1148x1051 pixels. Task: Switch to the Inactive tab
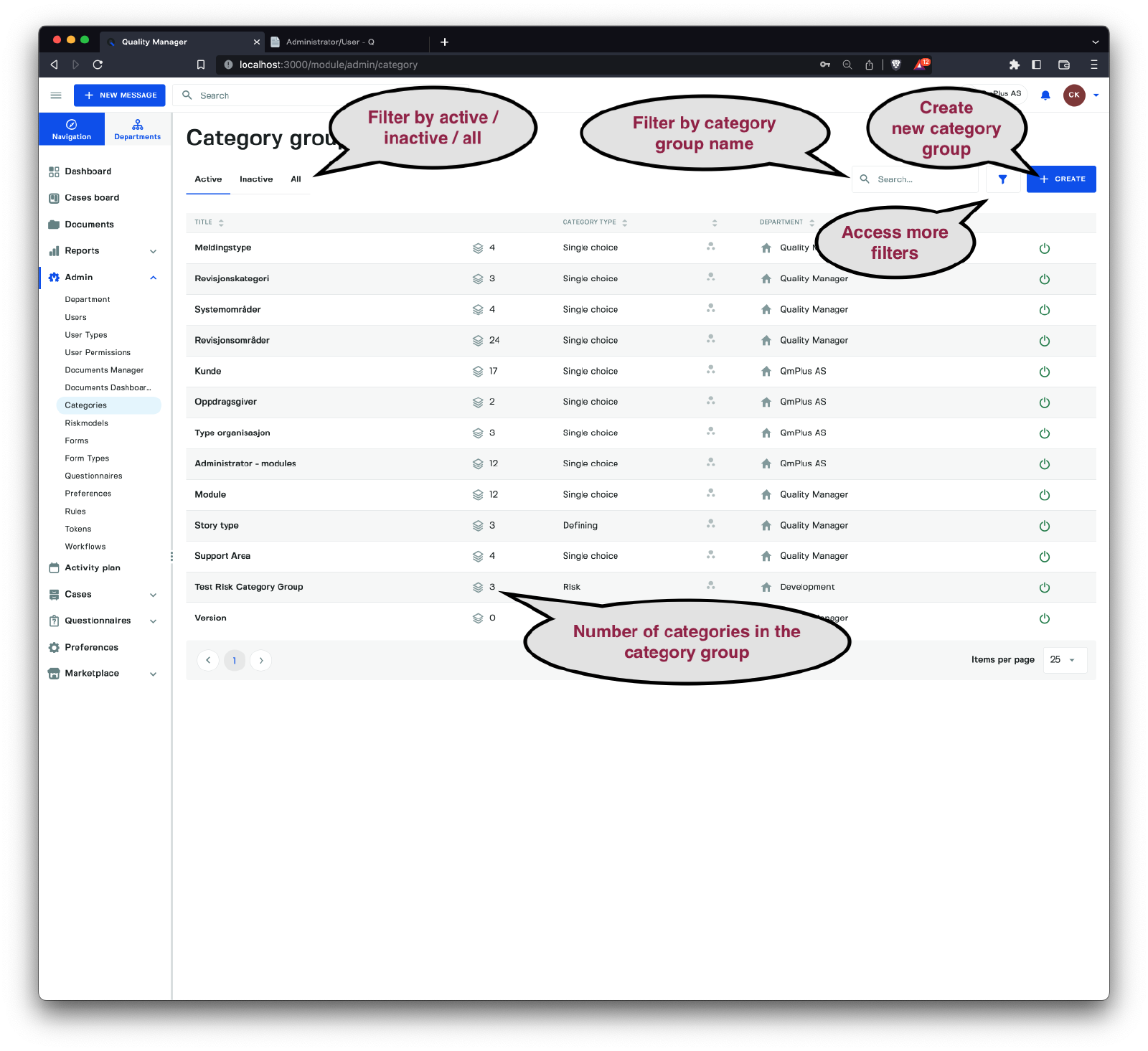pyautogui.click(x=256, y=179)
